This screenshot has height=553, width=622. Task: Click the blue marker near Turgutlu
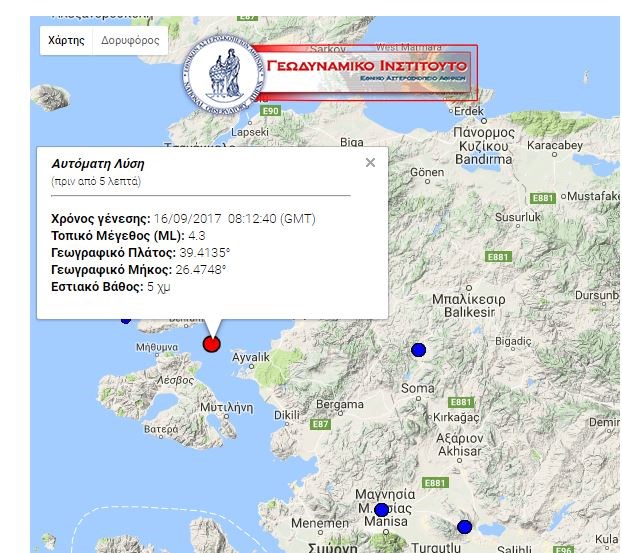464,527
